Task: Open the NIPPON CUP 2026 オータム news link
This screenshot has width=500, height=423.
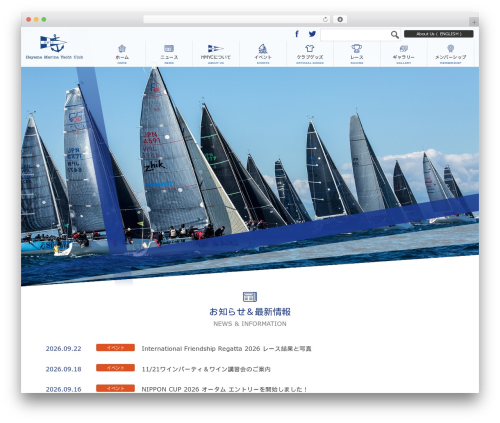Action: 224,389
